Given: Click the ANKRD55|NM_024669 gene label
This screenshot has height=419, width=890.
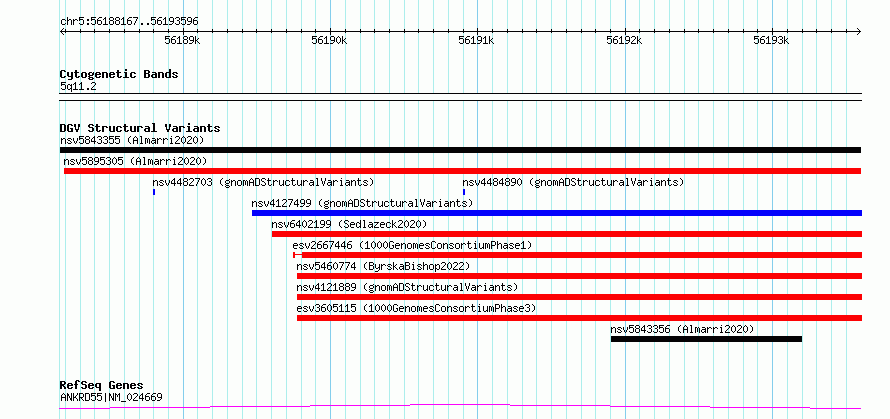Looking at the screenshot, I should 111,397.
